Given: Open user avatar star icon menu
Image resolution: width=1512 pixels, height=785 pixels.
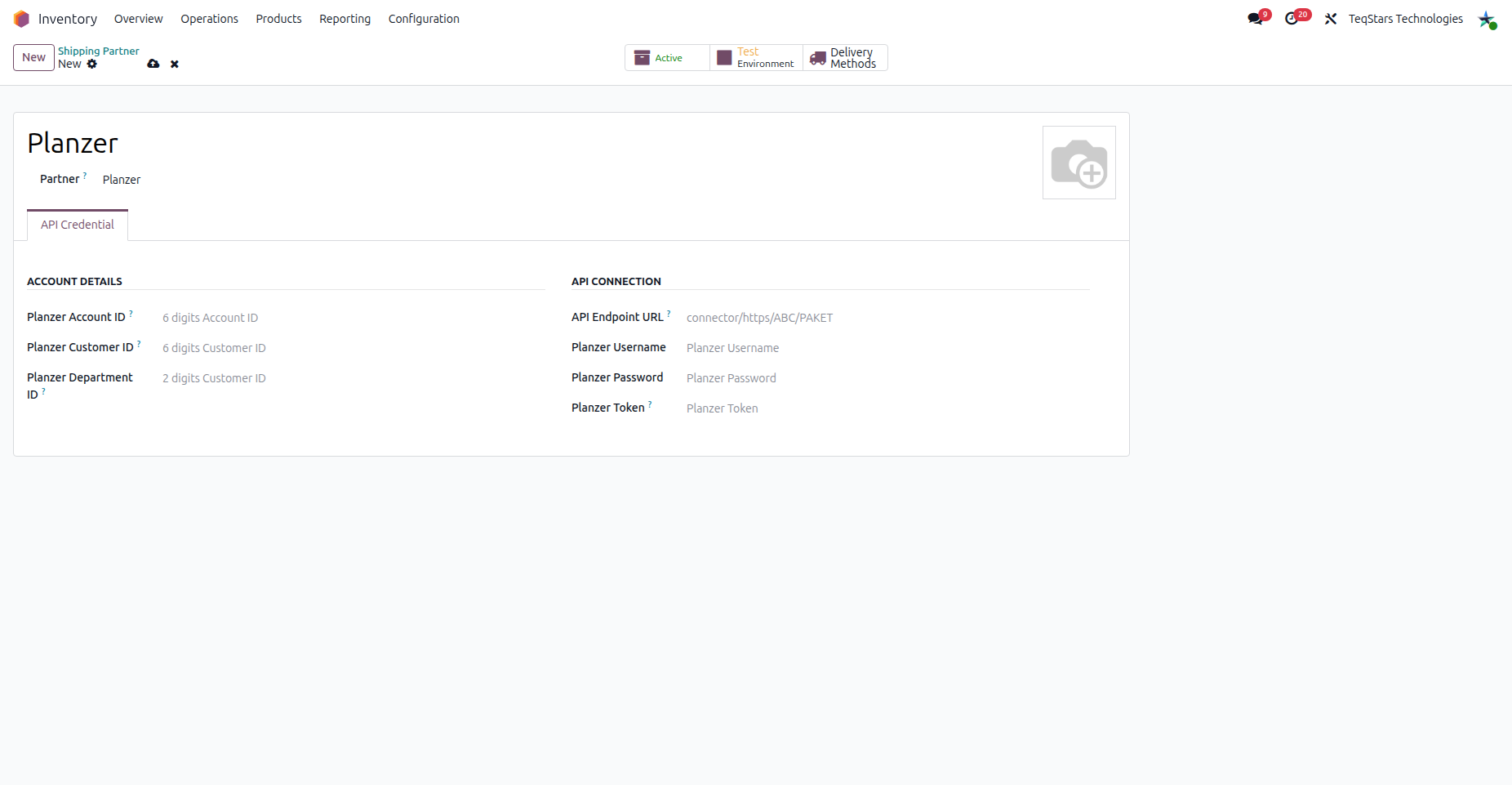Looking at the screenshot, I should (1487, 20).
